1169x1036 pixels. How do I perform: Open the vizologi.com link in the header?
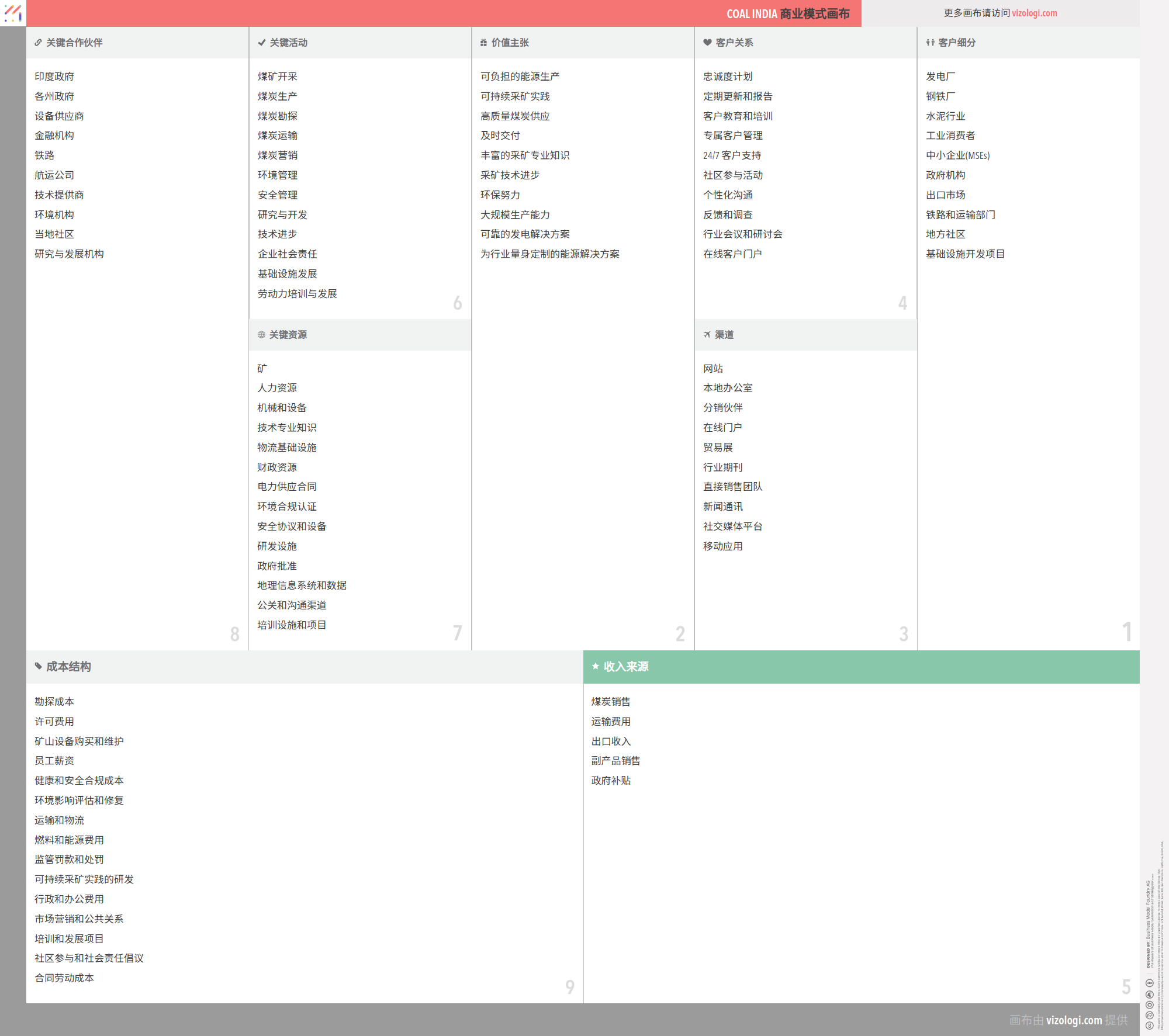click(x=1034, y=13)
